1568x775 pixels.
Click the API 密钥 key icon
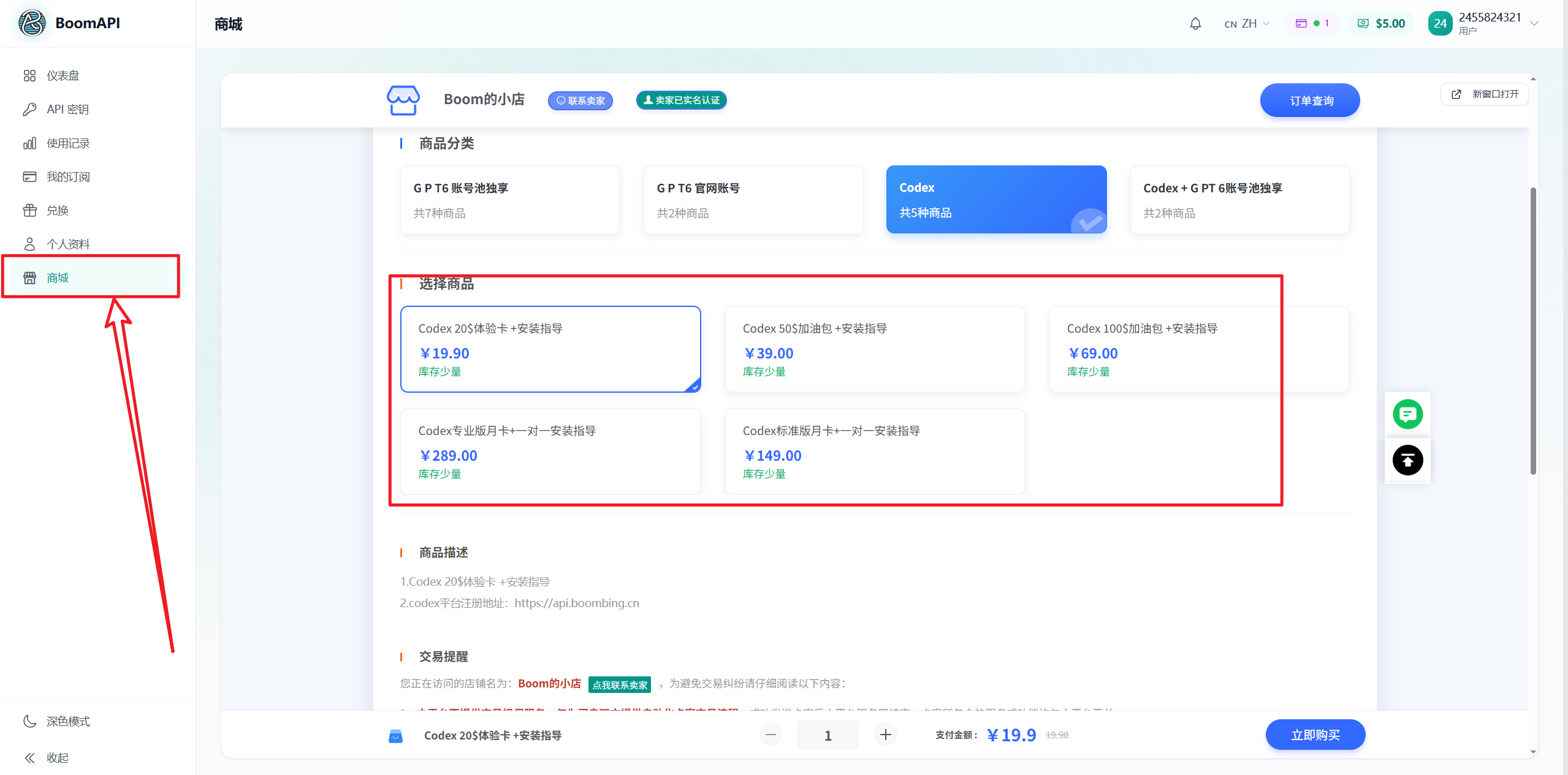coord(29,109)
